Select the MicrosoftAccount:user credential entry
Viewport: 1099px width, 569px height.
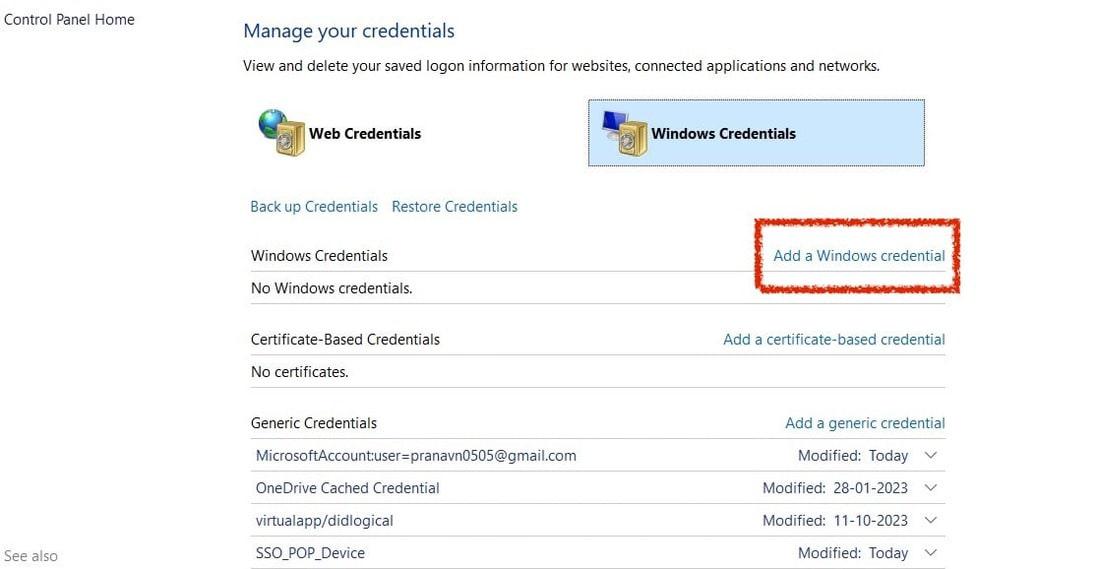click(416, 456)
